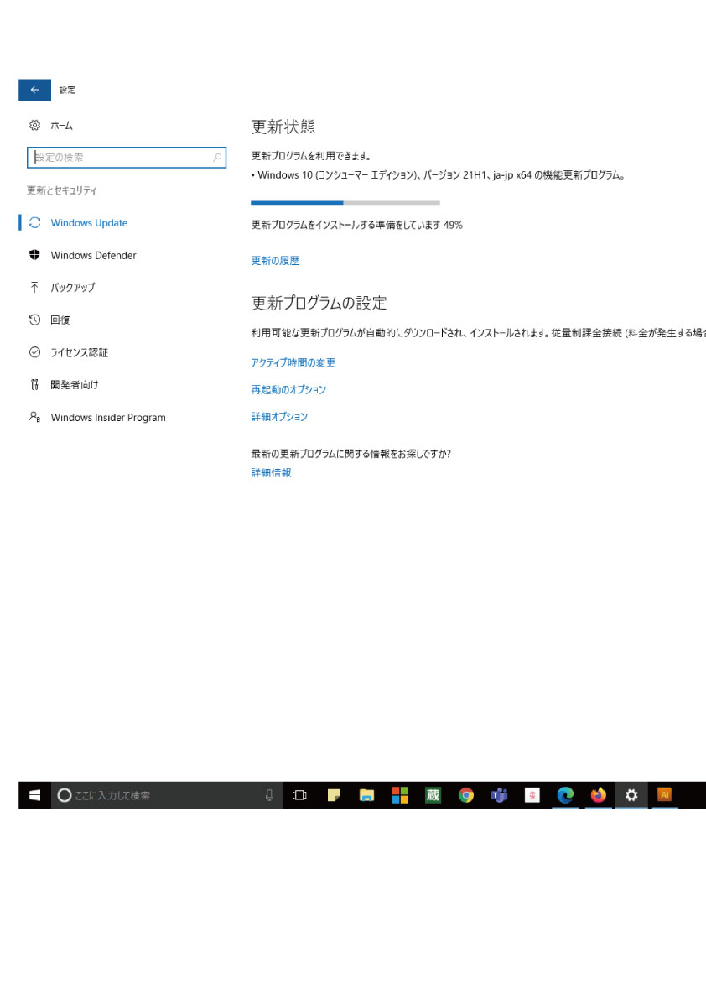706x999 pixels.
Task: Click the 更新とセキュリティ section label
Action: click(x=62, y=190)
